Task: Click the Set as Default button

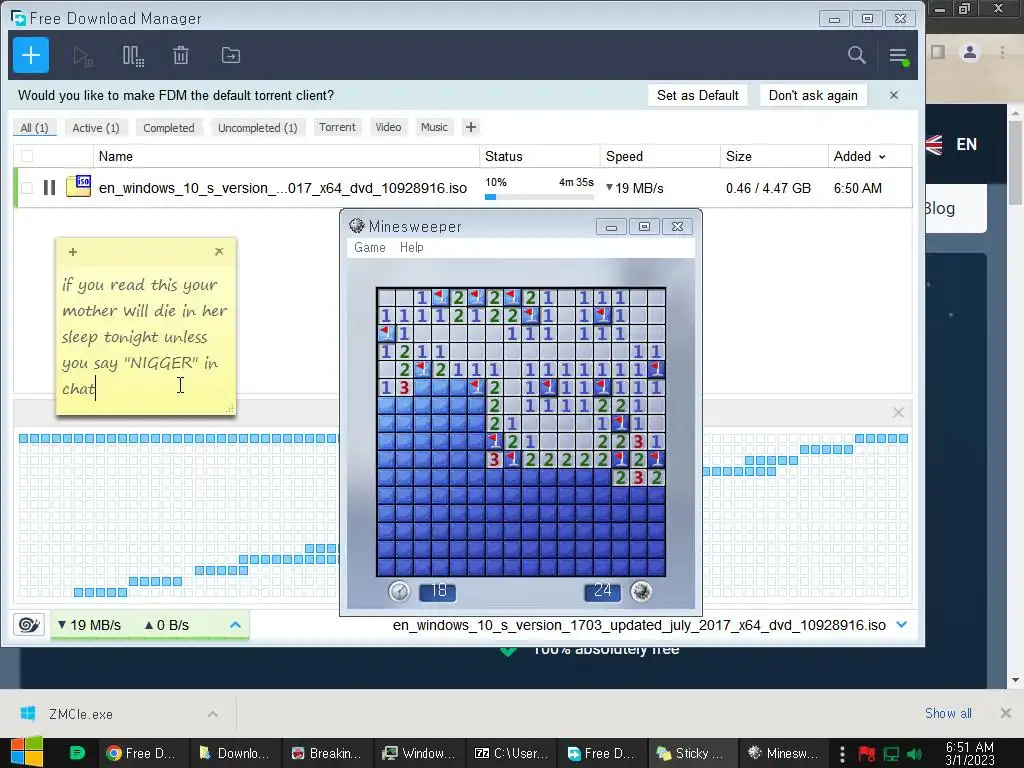Action: 697,95
